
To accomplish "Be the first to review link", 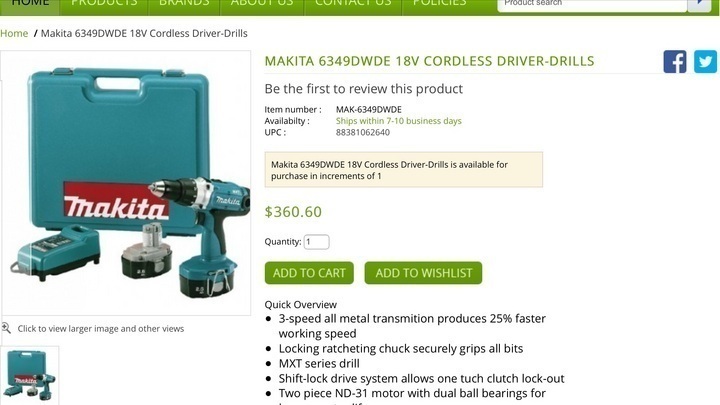I will [364, 89].
